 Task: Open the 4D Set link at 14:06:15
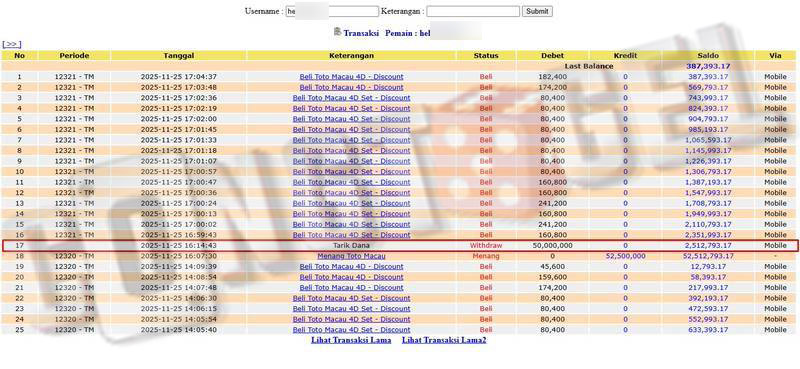[352, 309]
